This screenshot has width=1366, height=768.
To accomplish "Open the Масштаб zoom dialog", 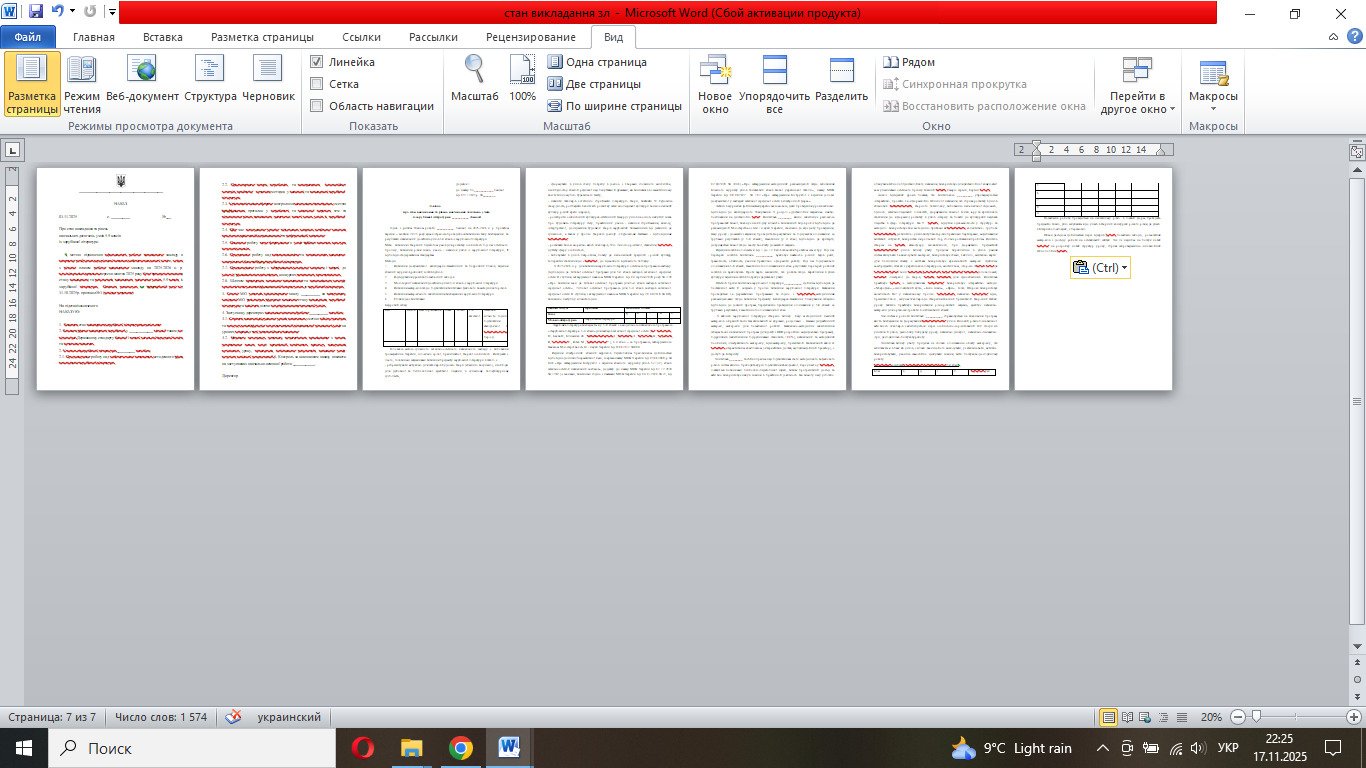I will 474,82.
